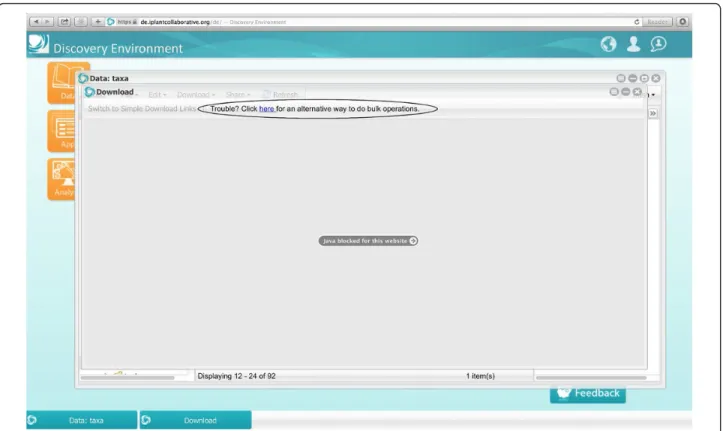Maximize the Data: taxa window
Screen dimensions: 723x431
coord(644,78)
